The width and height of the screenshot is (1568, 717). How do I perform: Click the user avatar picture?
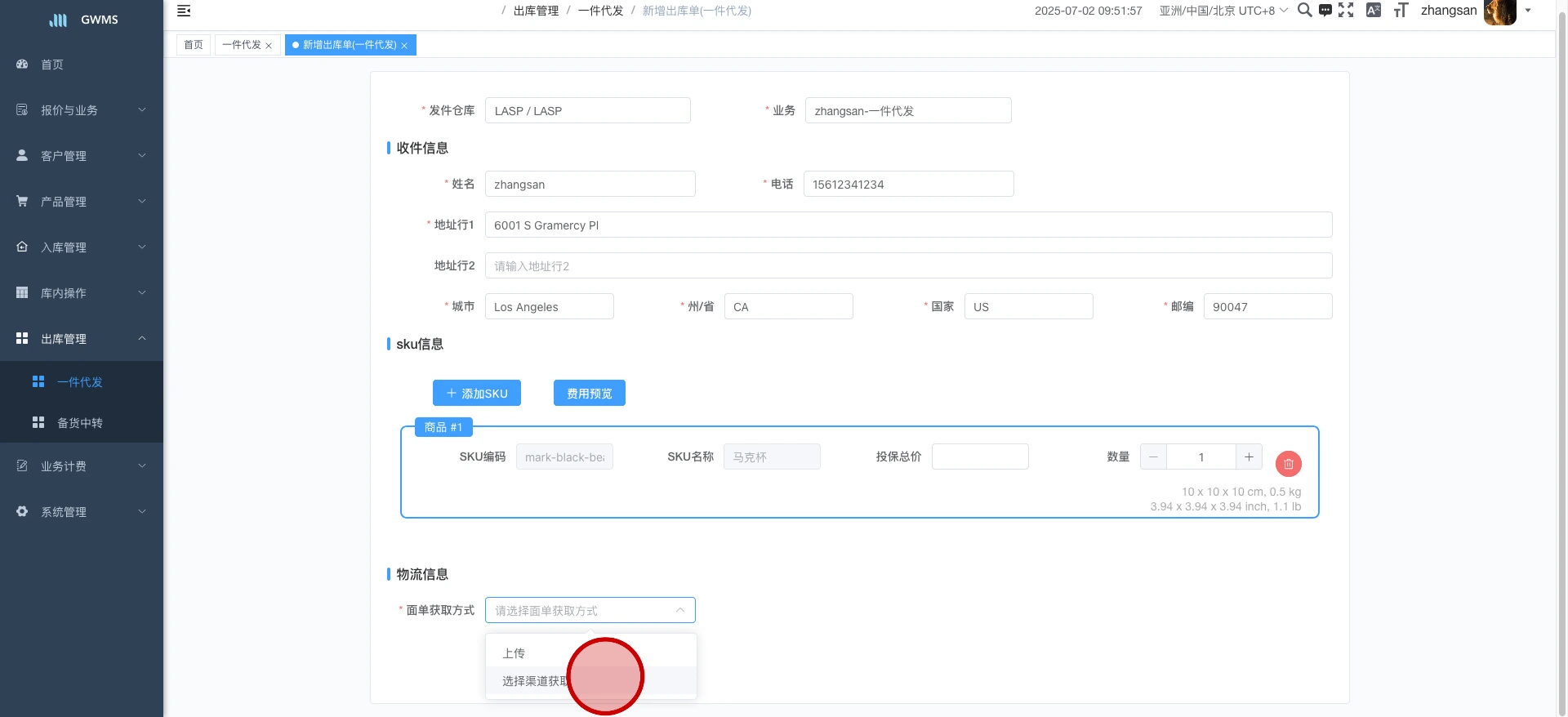click(x=1499, y=11)
